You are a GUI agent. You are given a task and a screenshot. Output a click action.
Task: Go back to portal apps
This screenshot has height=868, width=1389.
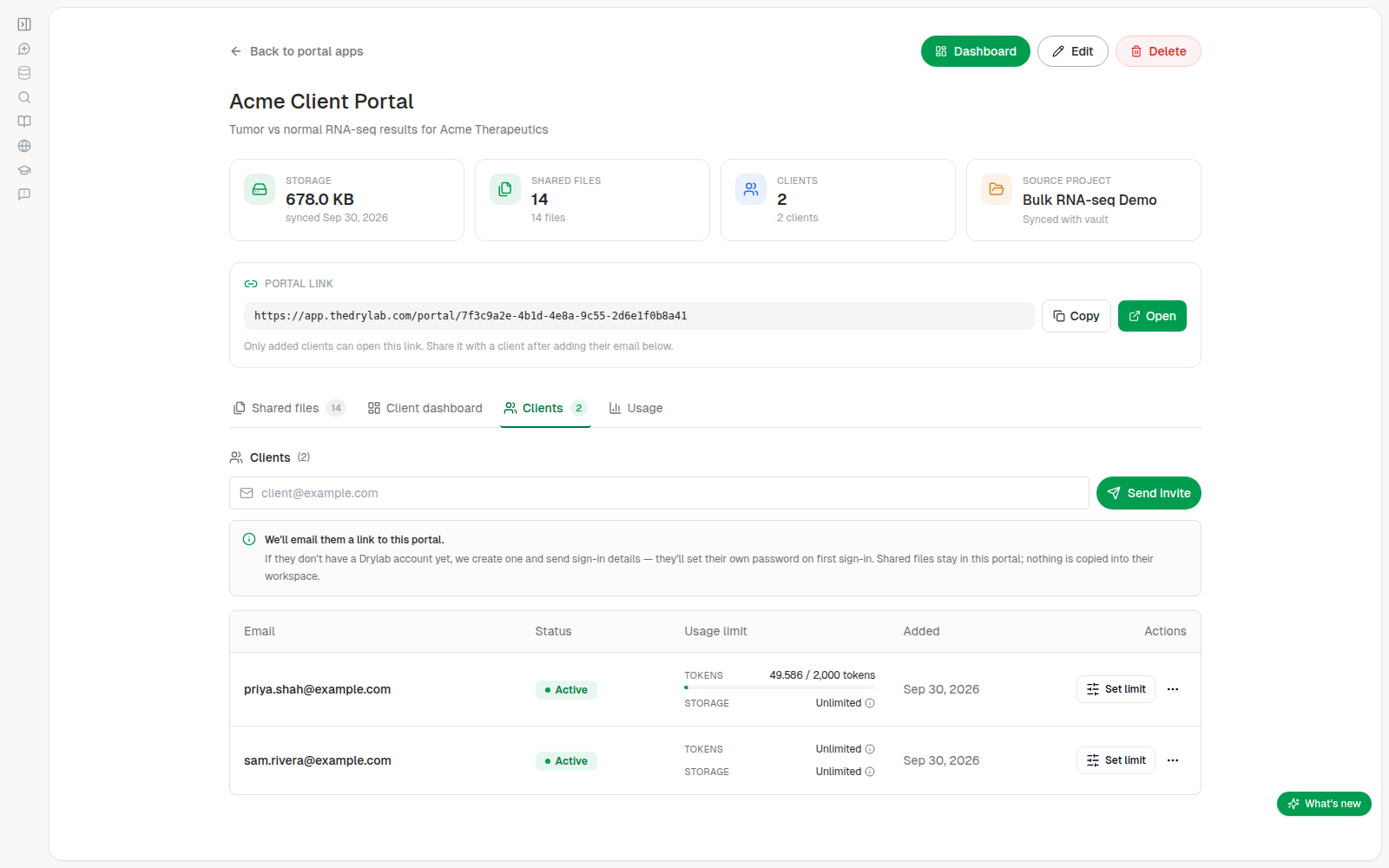pos(297,51)
